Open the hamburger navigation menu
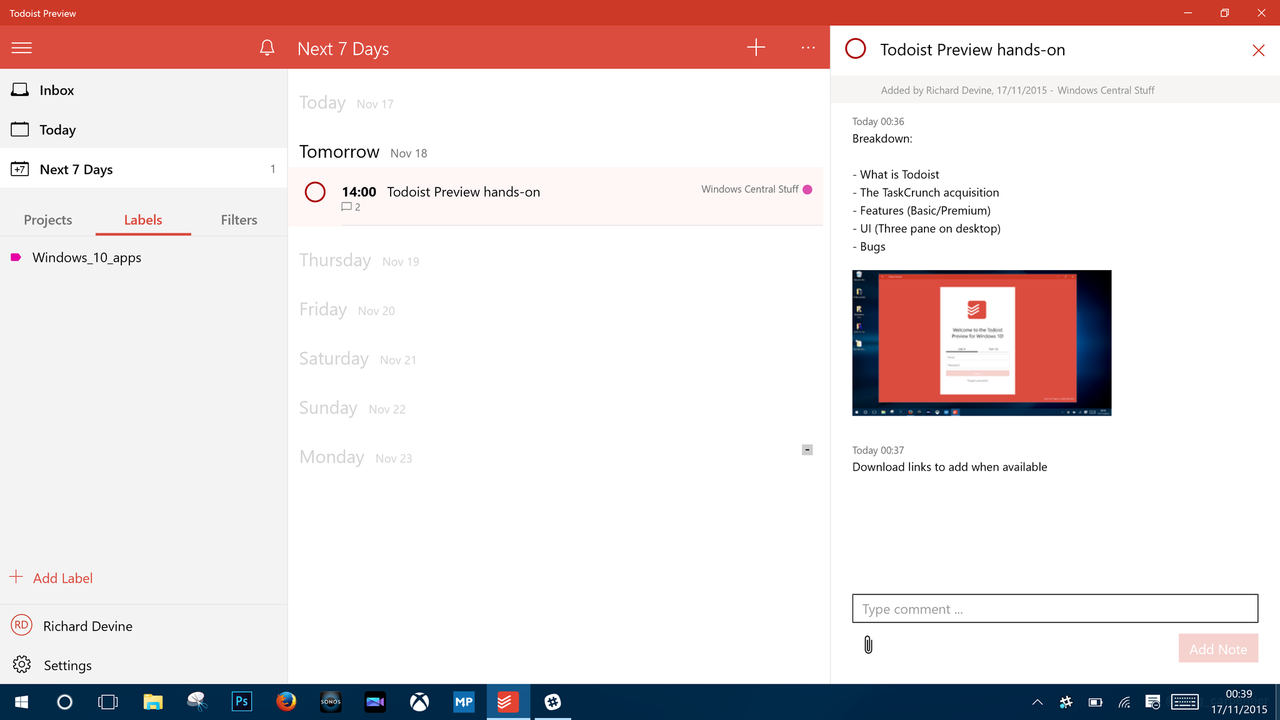This screenshot has height=720, width=1280. coord(21,48)
